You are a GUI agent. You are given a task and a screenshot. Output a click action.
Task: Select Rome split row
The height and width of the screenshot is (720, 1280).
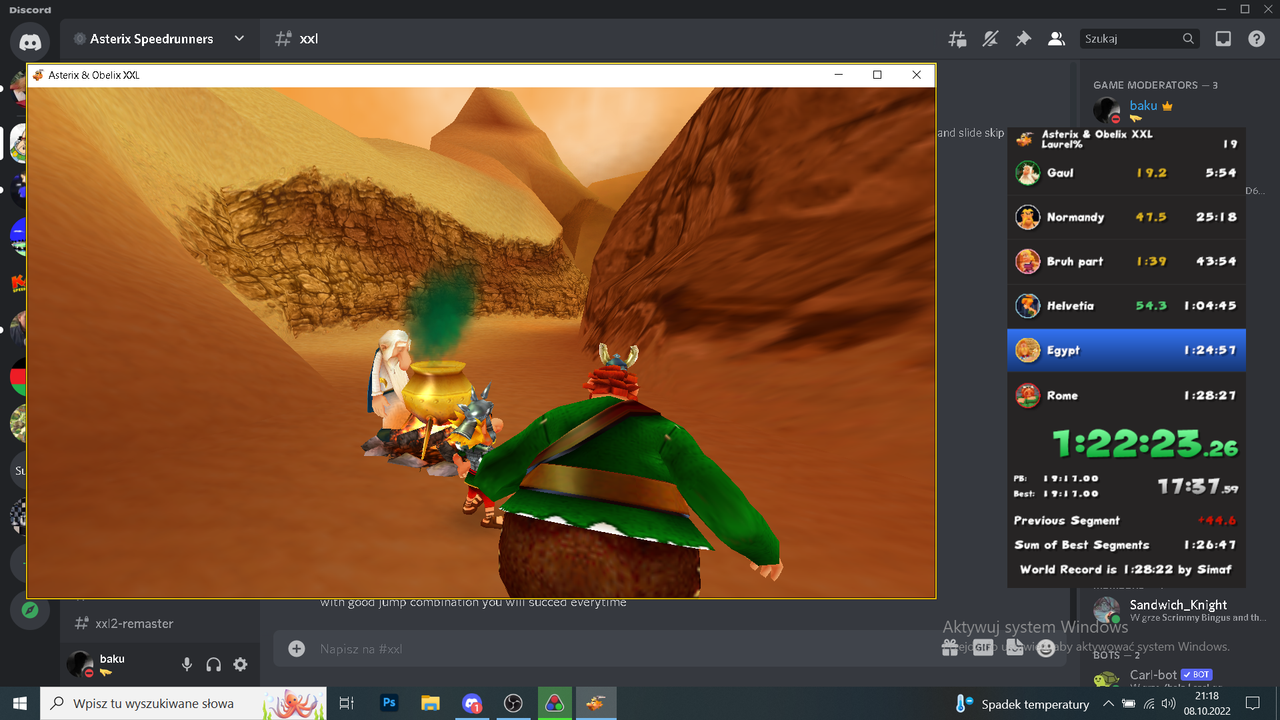click(x=1127, y=395)
